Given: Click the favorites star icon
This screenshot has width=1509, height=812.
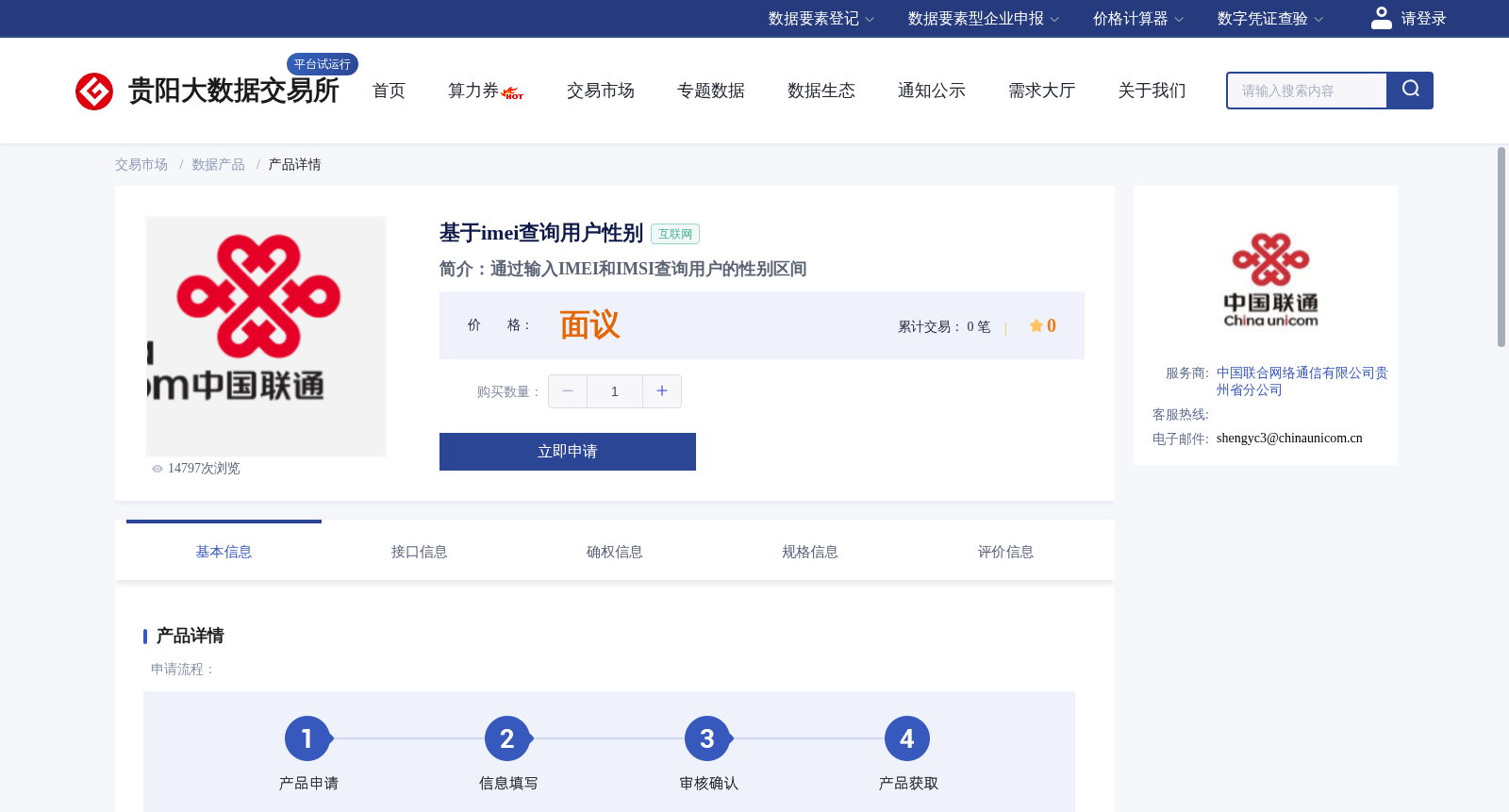Looking at the screenshot, I should [1036, 325].
